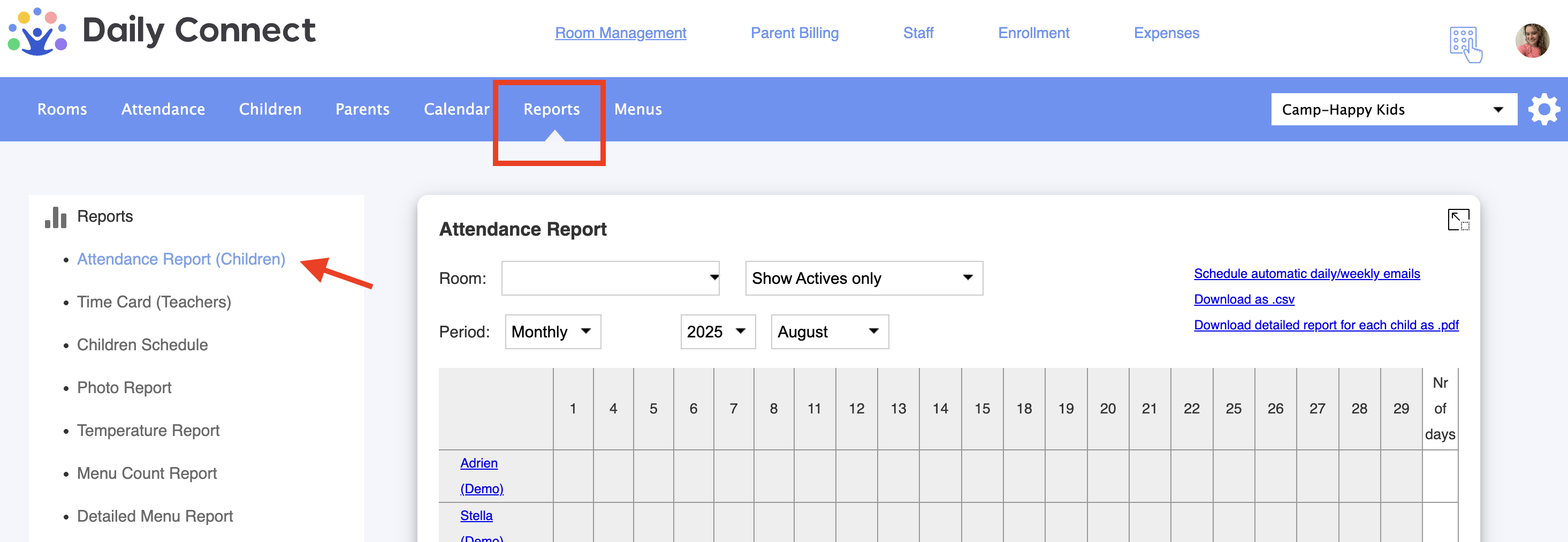Click the Reports bar-chart icon

coord(56,217)
